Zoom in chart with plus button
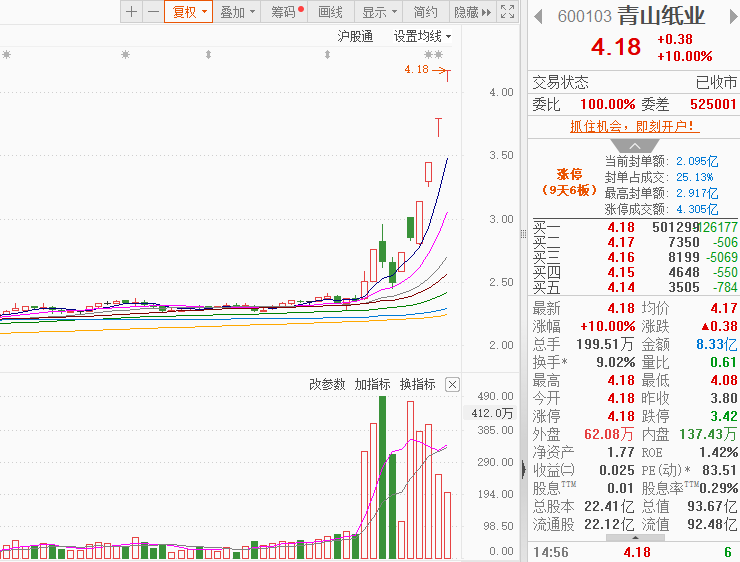Screen dimensions: 740x562 coord(132,12)
